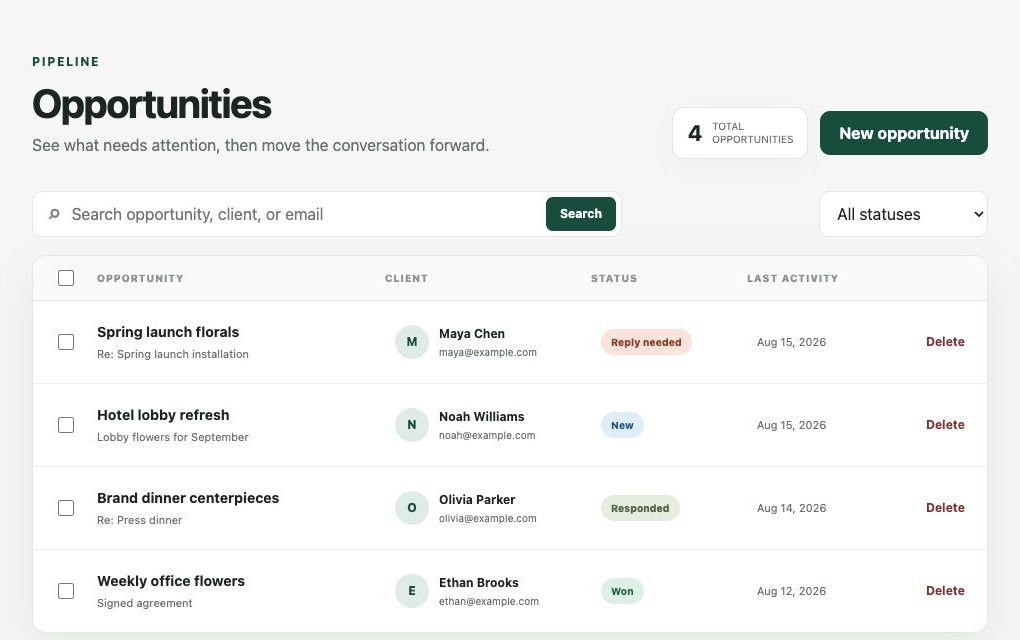Click the Reply needed status badge
The image size is (1020, 640).
click(646, 342)
